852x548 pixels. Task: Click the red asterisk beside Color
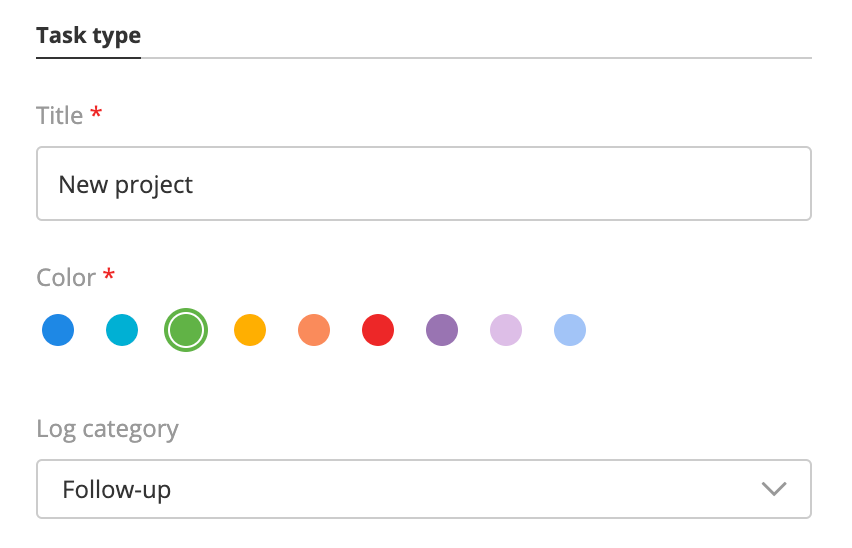pyautogui.click(x=109, y=275)
